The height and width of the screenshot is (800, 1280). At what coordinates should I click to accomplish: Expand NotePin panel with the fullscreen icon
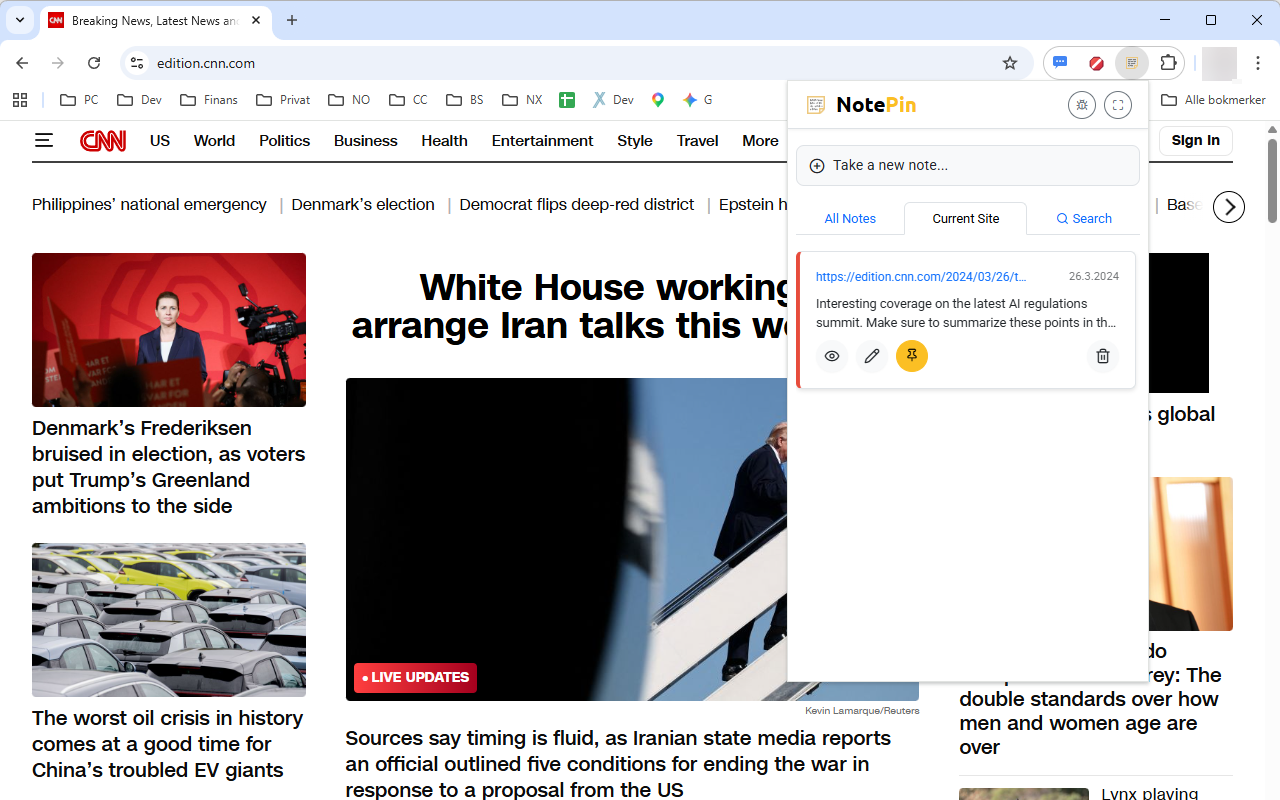coord(1117,104)
